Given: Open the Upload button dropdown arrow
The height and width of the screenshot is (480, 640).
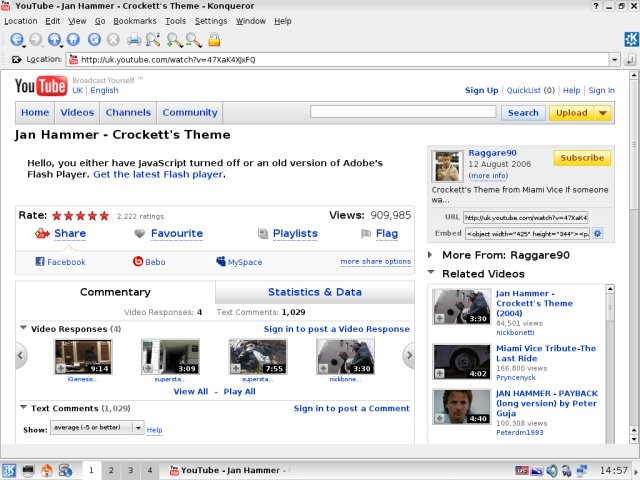Looking at the screenshot, I should point(602,113).
